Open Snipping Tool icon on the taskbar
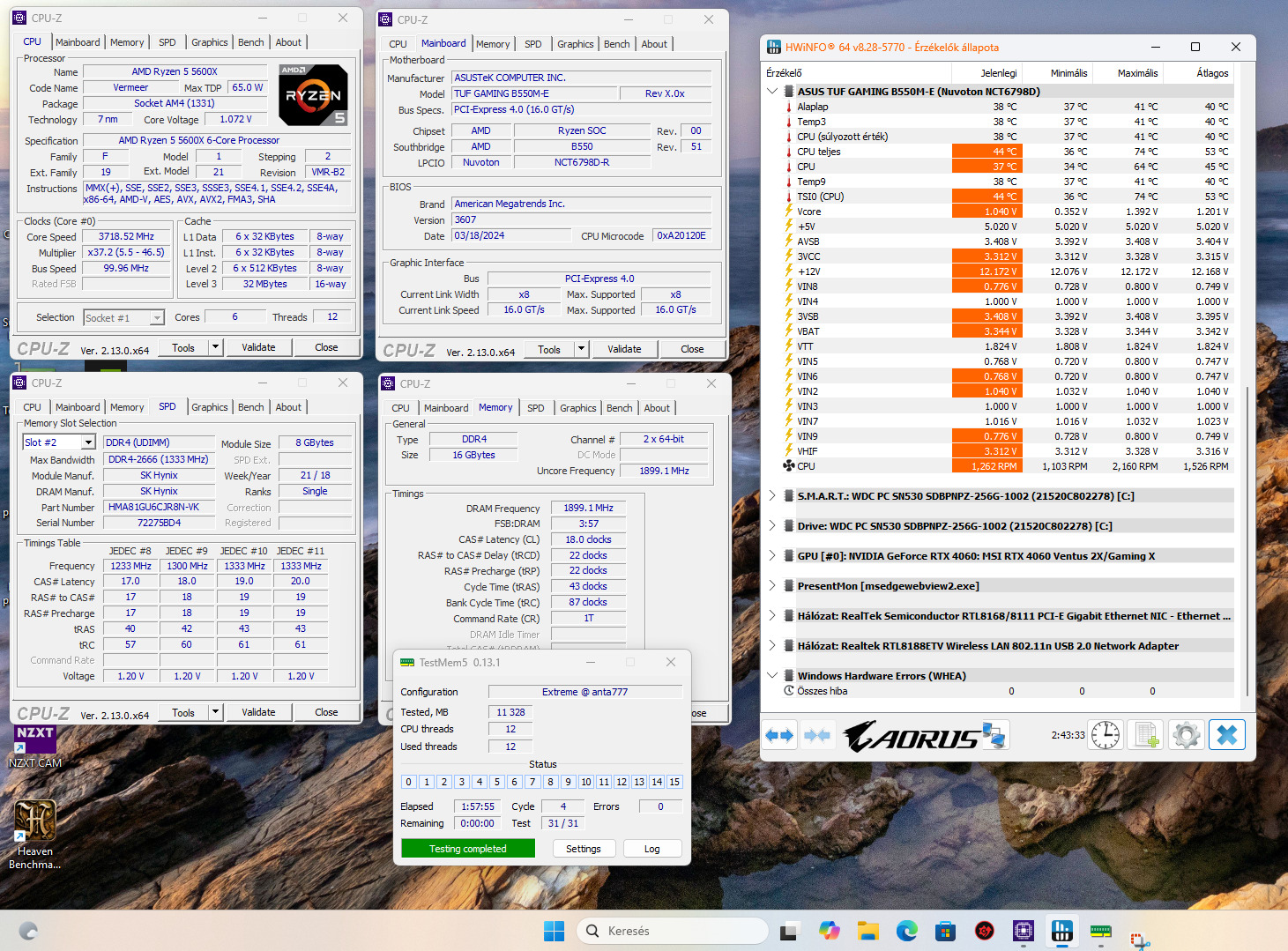 (1139, 940)
